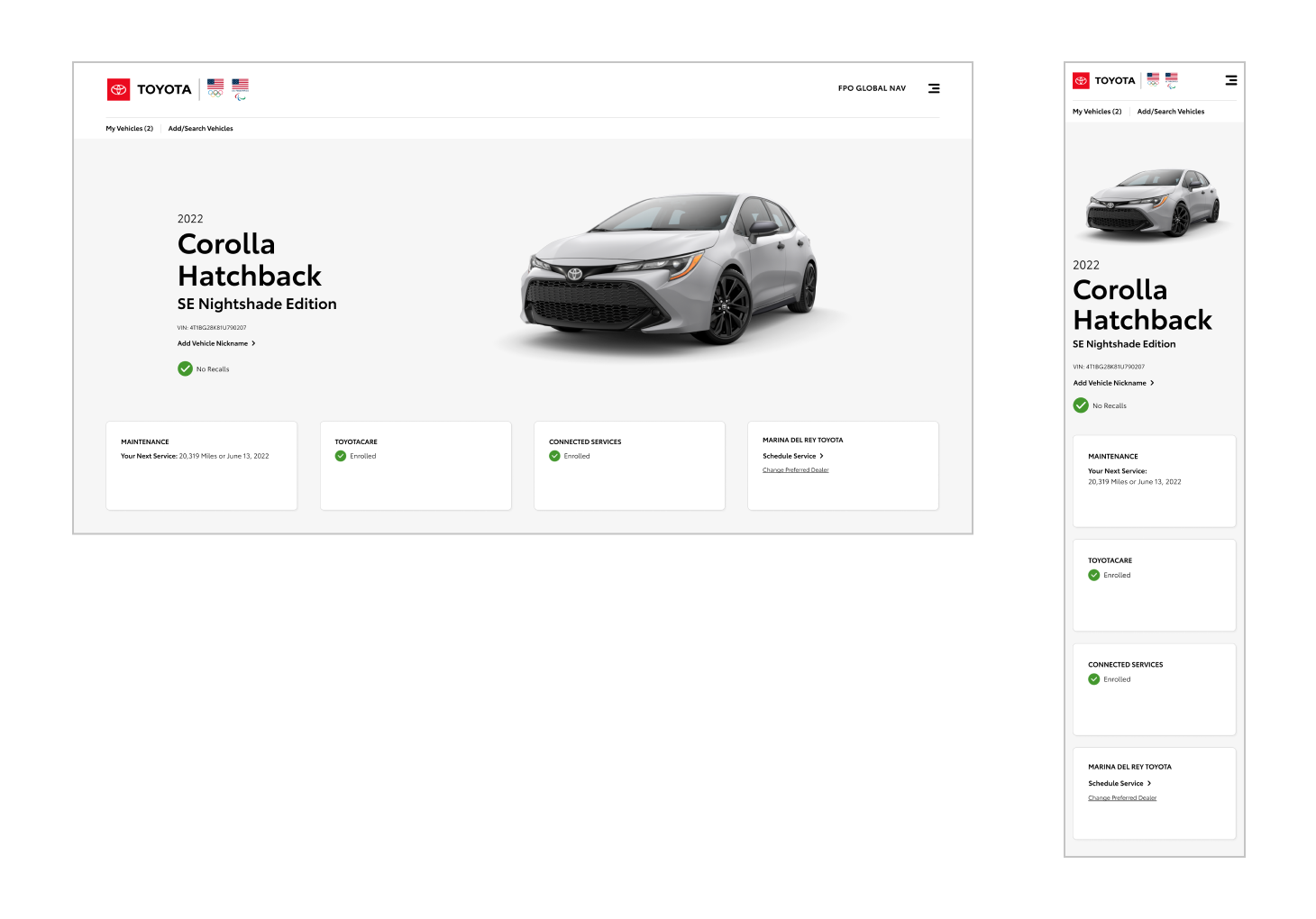The width and height of the screenshot is (1316, 919).
Task: Open the MAINTENANCE card in desktop view
Action: (x=202, y=466)
